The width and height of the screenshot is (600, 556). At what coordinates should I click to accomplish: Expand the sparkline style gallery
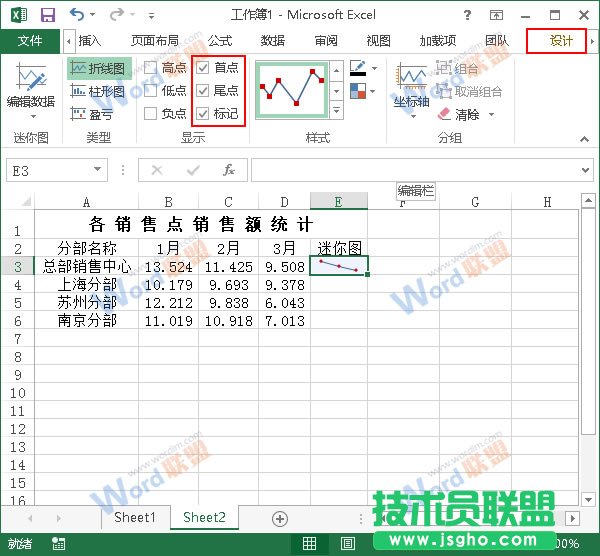(336, 113)
